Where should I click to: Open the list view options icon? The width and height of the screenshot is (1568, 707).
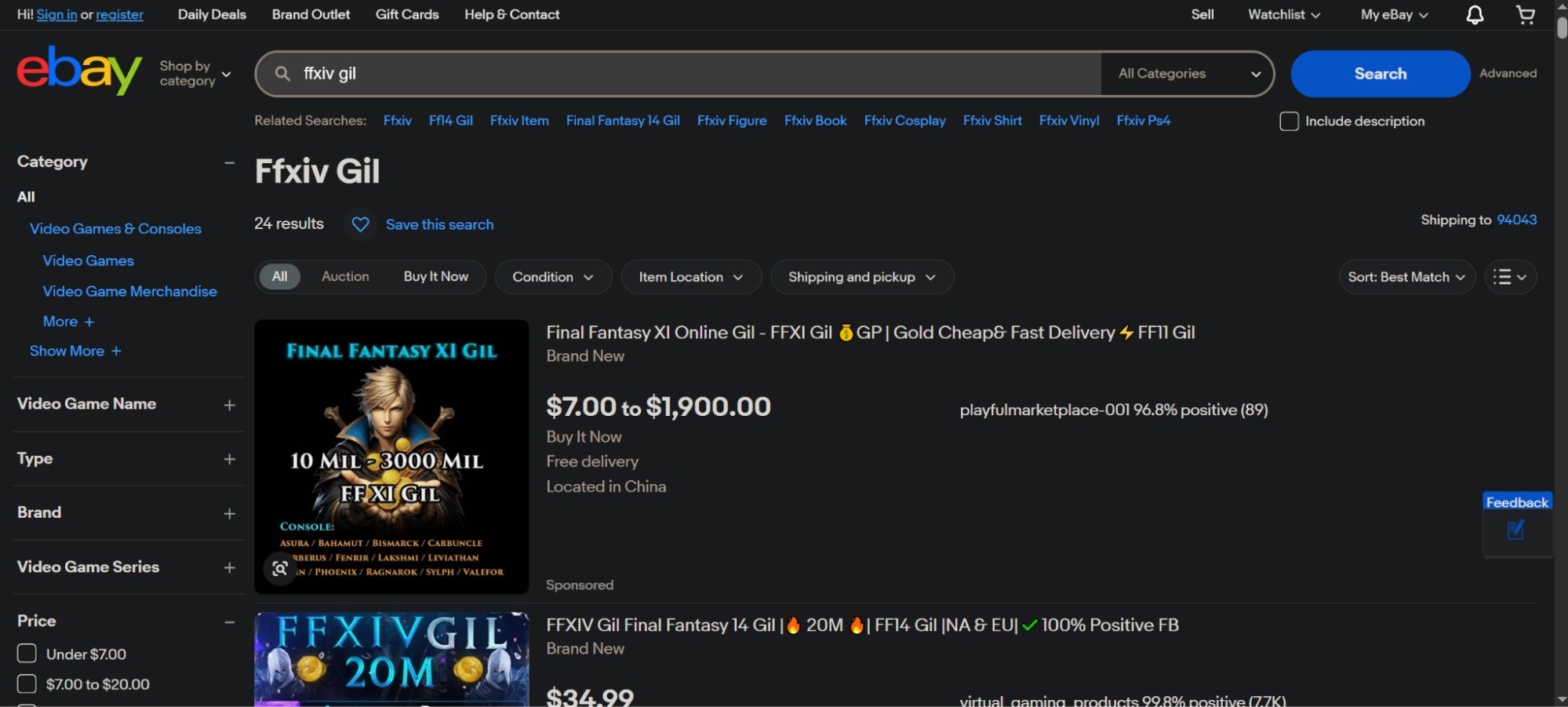pos(1510,277)
